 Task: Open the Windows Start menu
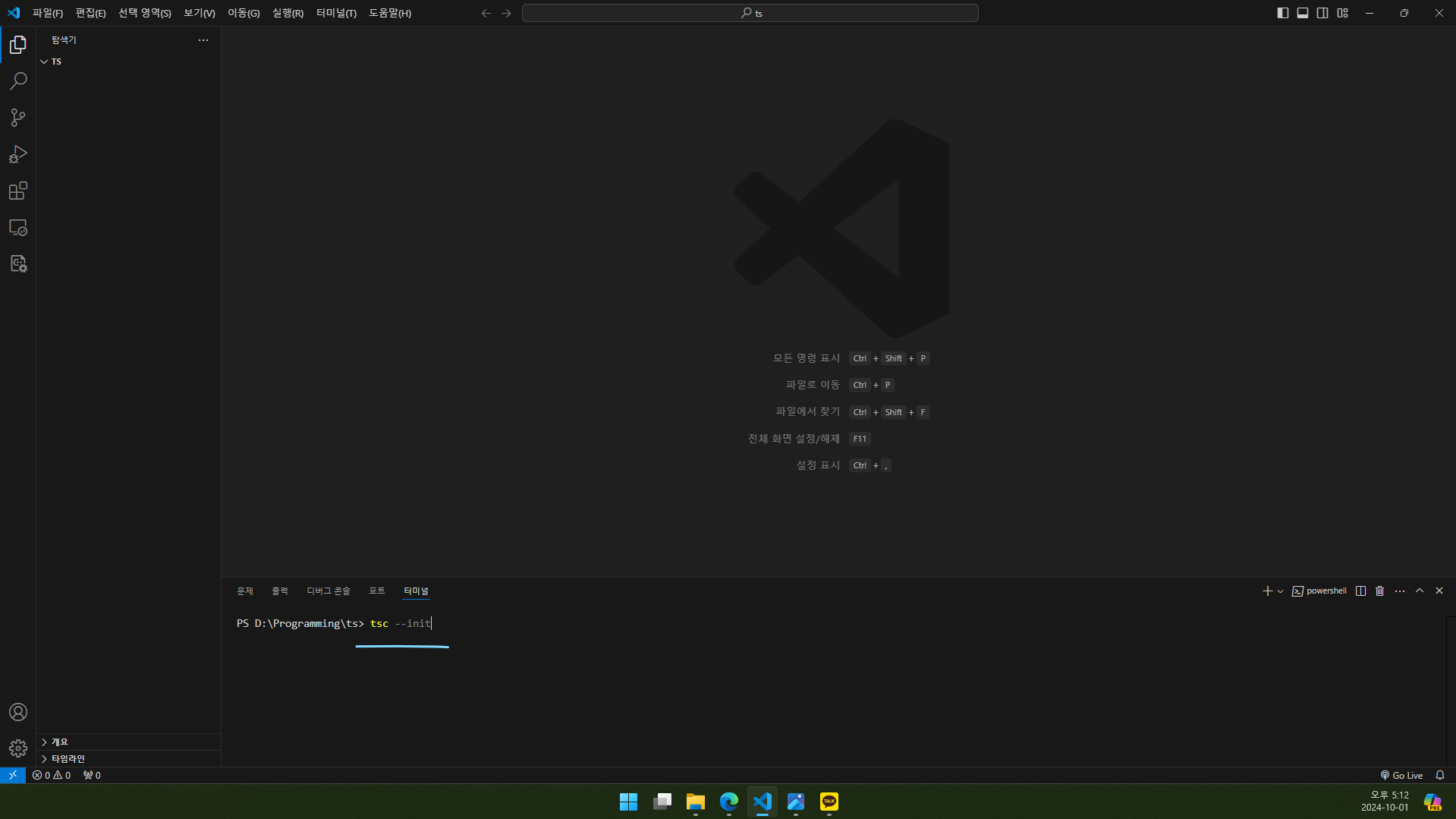(628, 802)
